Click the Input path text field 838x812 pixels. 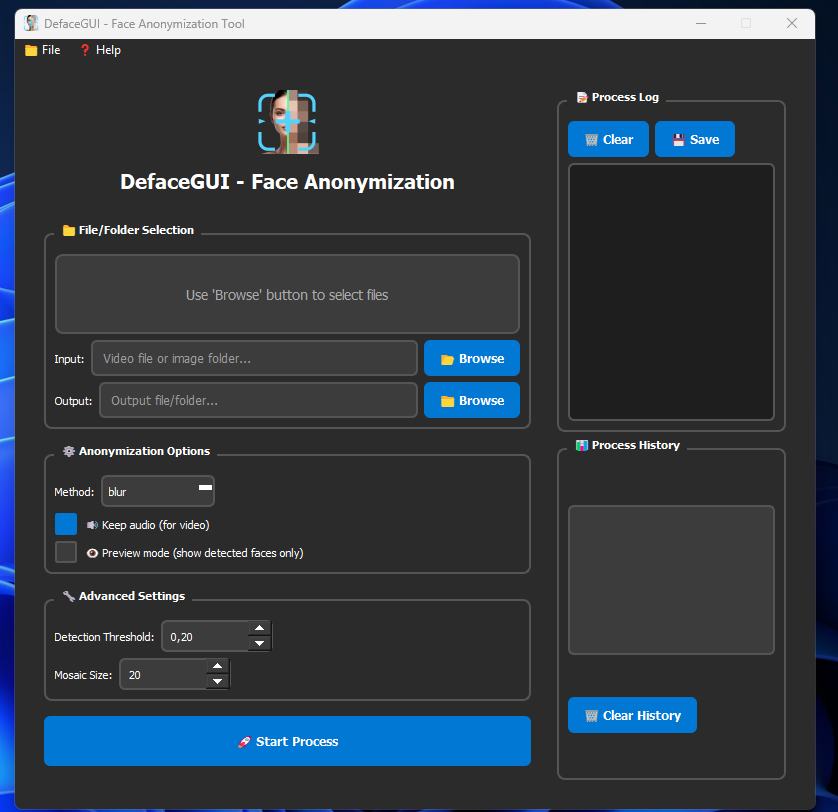point(254,358)
